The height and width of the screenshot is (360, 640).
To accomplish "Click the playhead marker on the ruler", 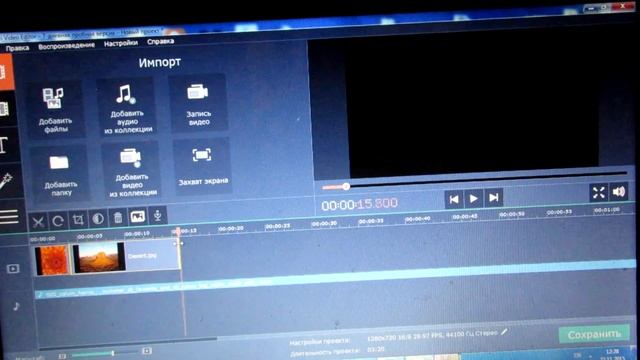I will tap(178, 231).
